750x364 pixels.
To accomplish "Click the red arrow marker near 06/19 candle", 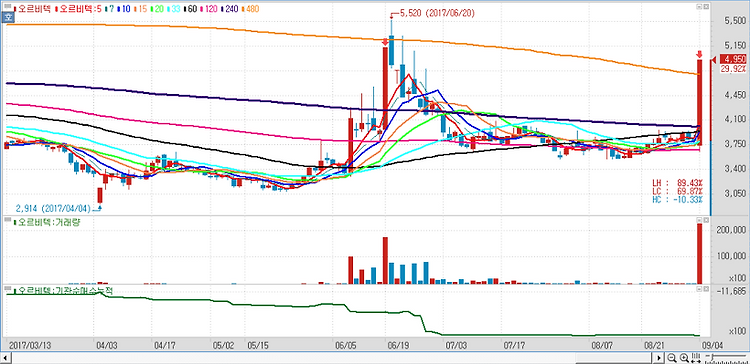I will pos(385,43).
